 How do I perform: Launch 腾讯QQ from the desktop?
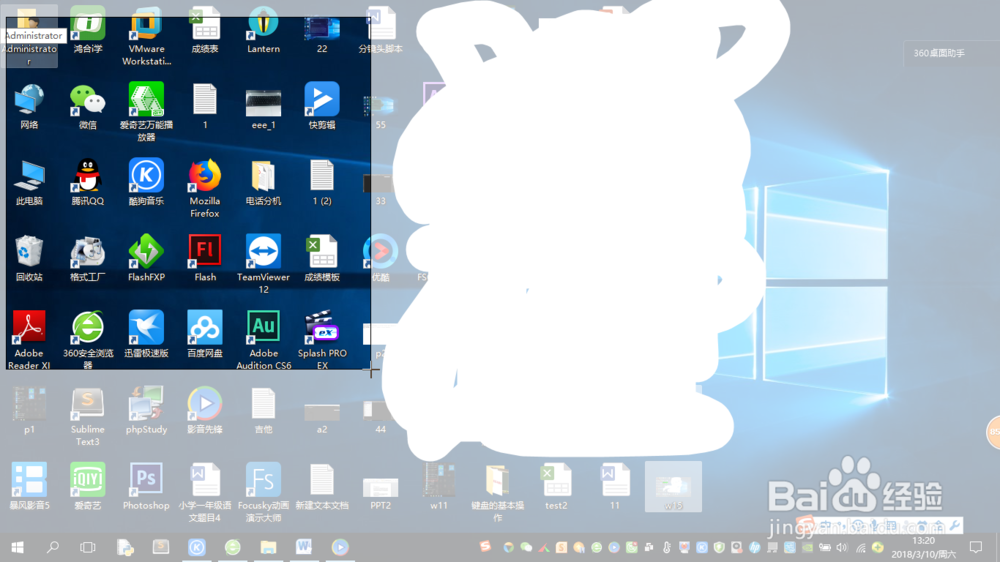tap(87, 182)
